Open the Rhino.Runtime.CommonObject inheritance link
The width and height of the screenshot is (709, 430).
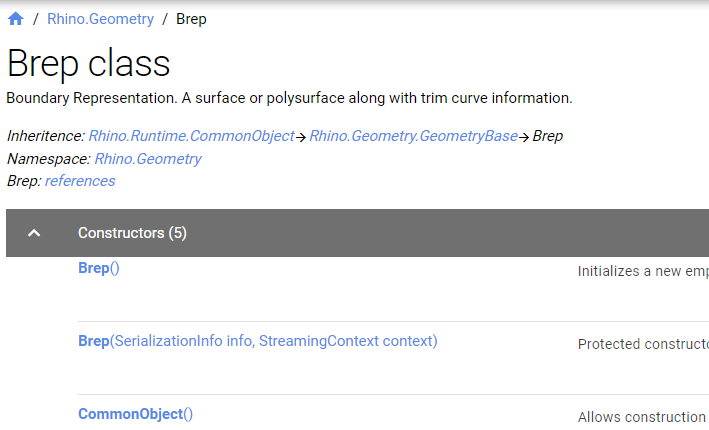click(x=191, y=136)
